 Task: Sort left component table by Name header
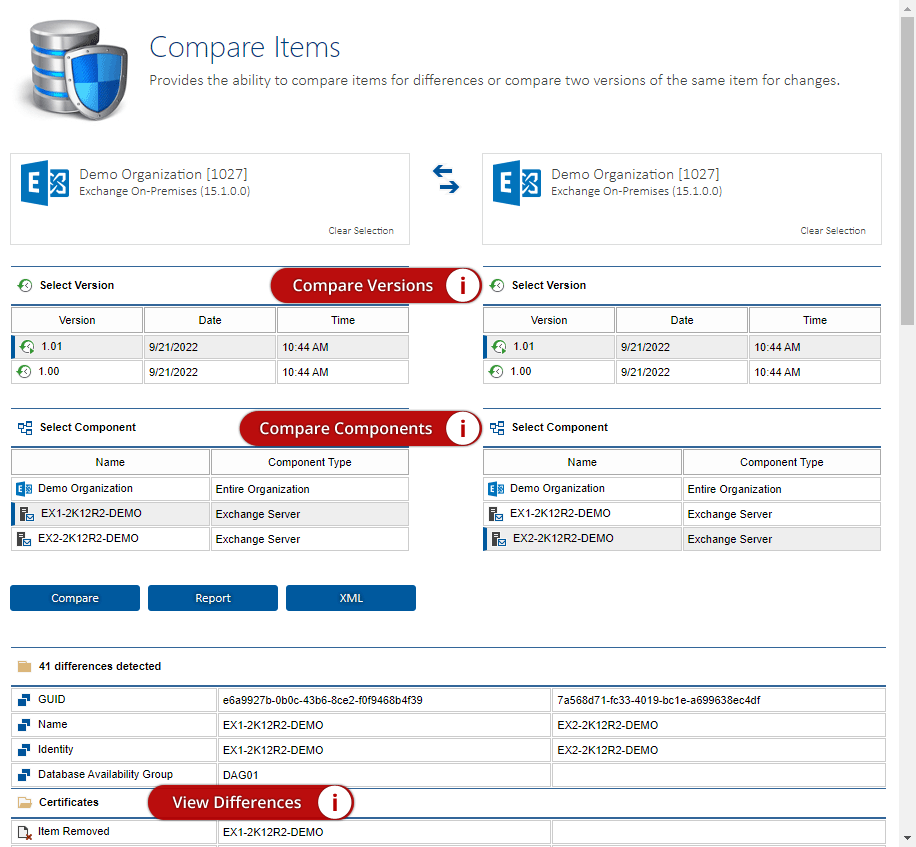tap(110, 462)
